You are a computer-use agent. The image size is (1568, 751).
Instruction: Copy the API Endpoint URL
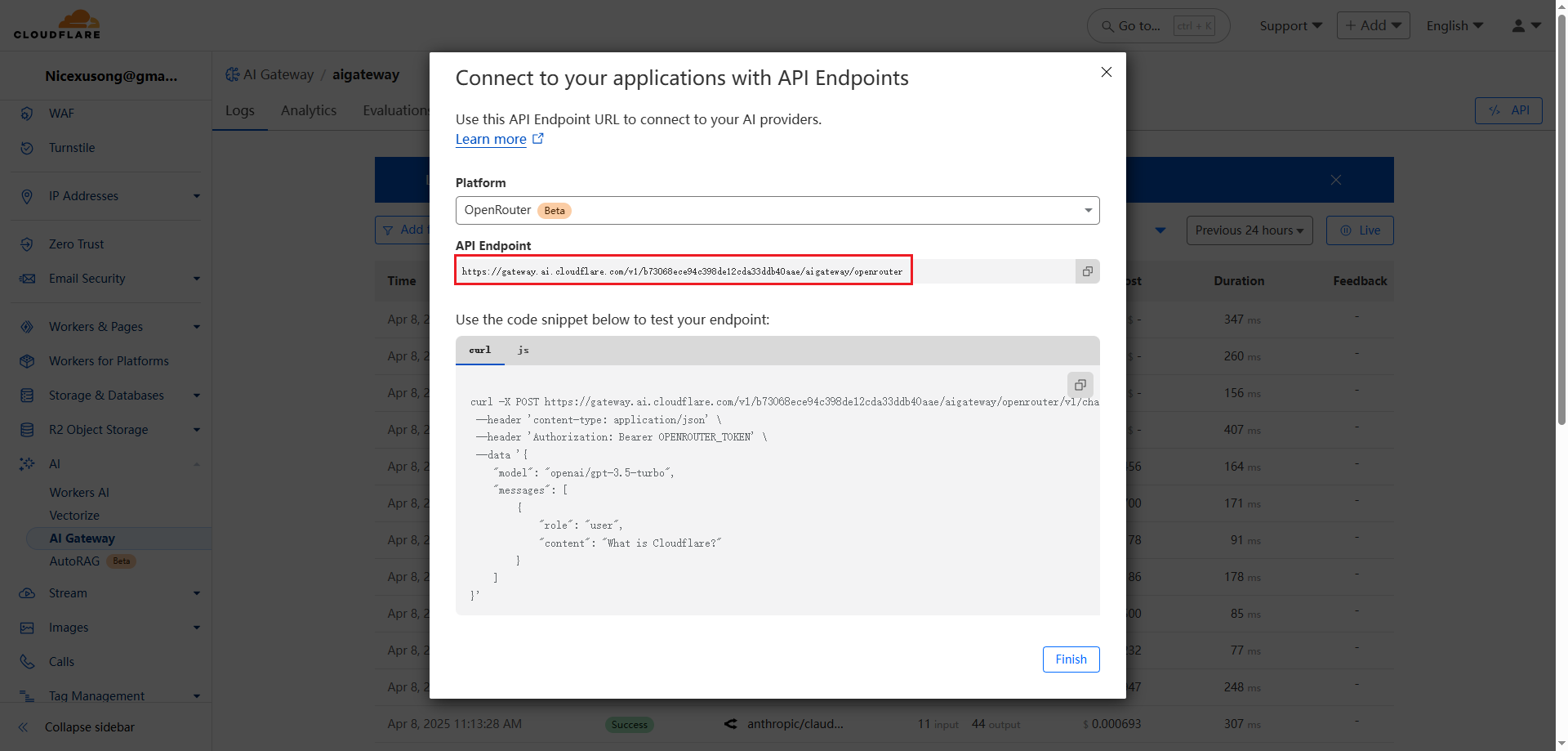[x=1087, y=271]
